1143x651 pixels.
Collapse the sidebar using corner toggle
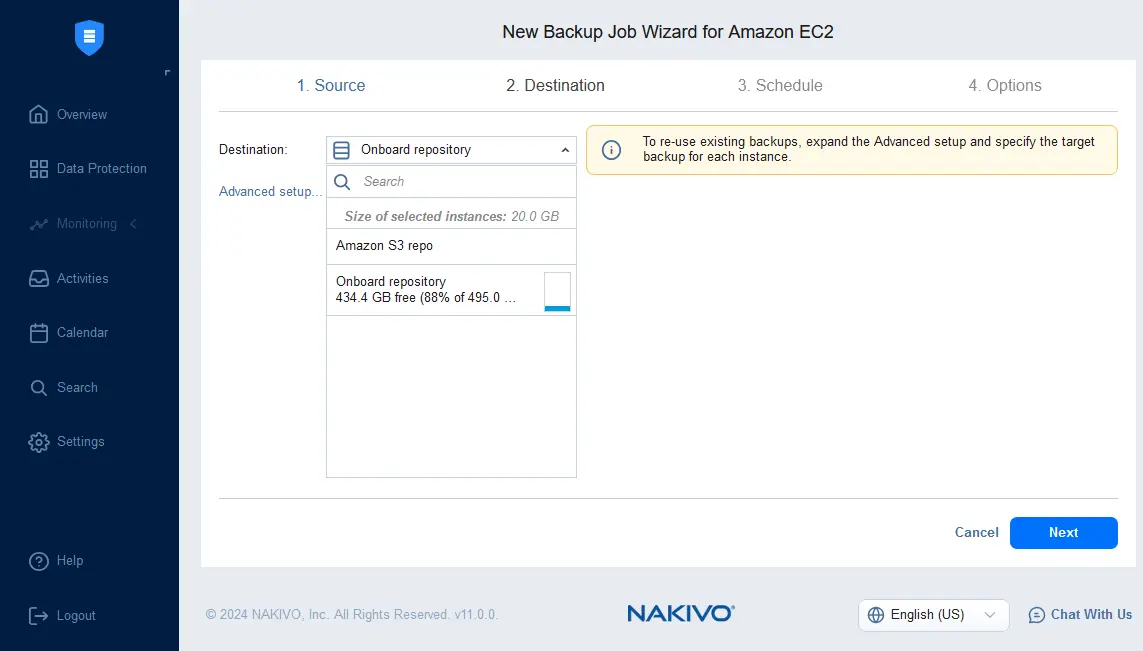click(x=167, y=72)
